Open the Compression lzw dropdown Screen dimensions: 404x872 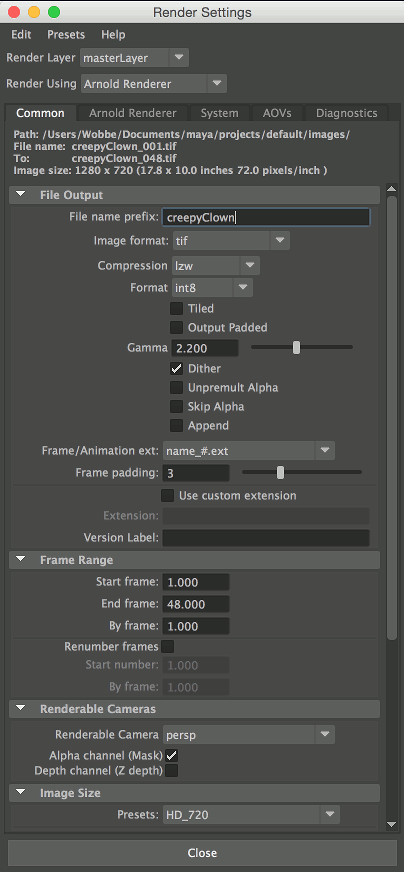(216, 266)
